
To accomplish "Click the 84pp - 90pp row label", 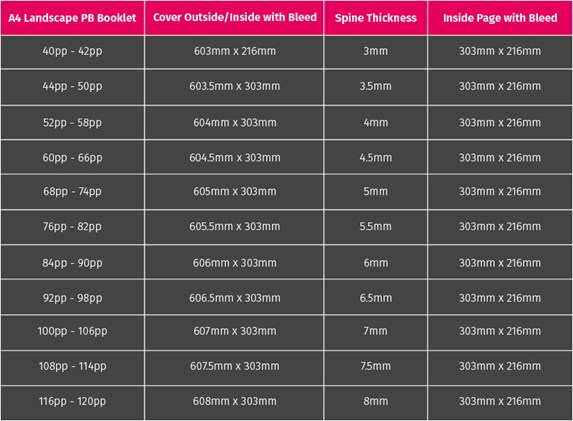I will click(72, 263).
